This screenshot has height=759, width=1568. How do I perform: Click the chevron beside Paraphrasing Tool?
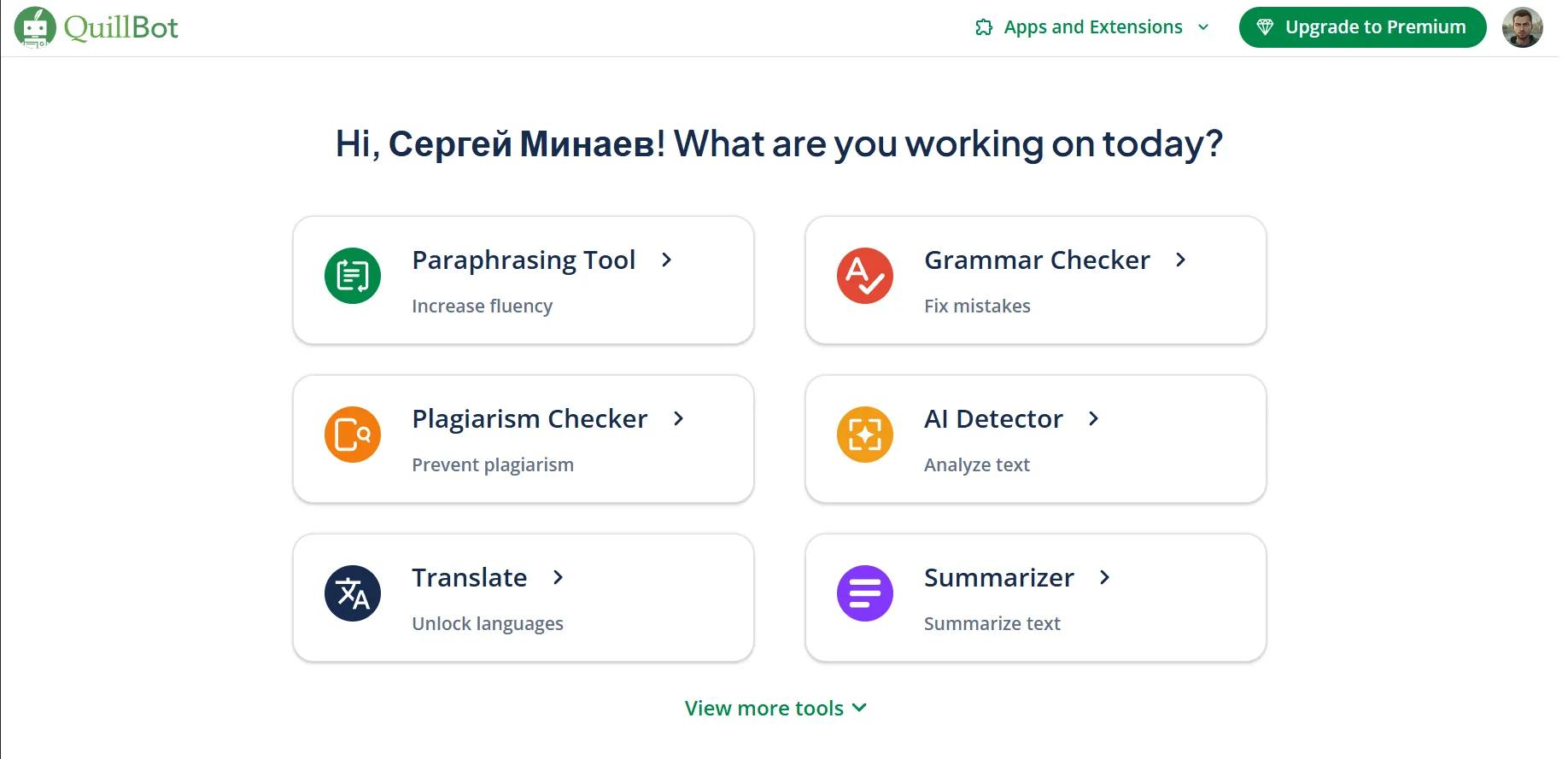[x=667, y=260]
